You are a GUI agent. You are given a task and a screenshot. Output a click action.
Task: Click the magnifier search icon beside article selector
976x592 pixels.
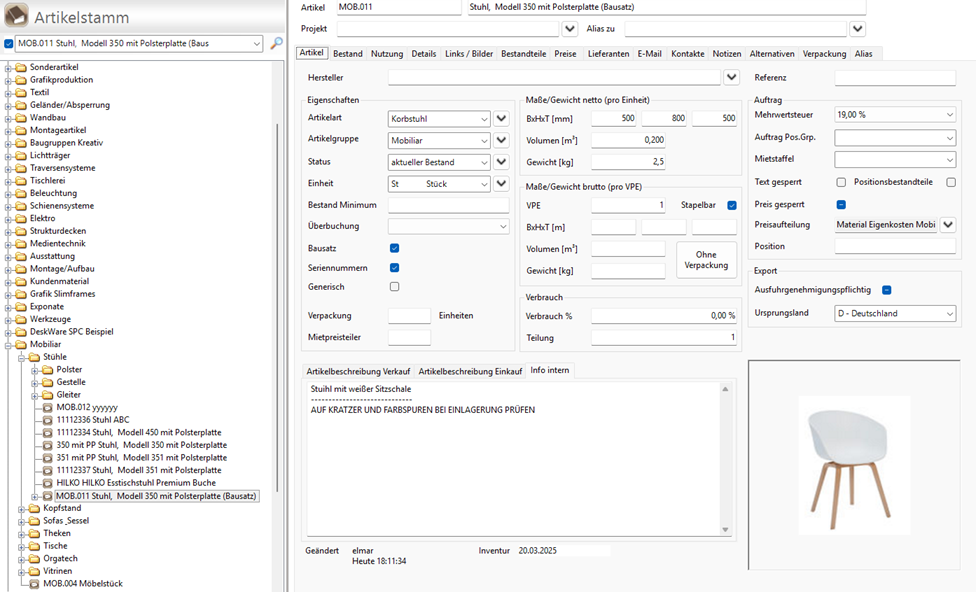276,44
